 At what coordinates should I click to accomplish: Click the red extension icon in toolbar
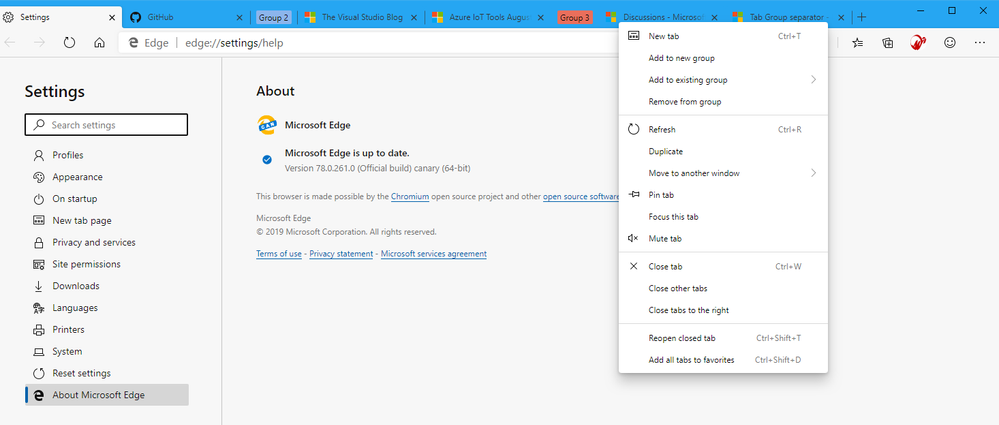918,43
